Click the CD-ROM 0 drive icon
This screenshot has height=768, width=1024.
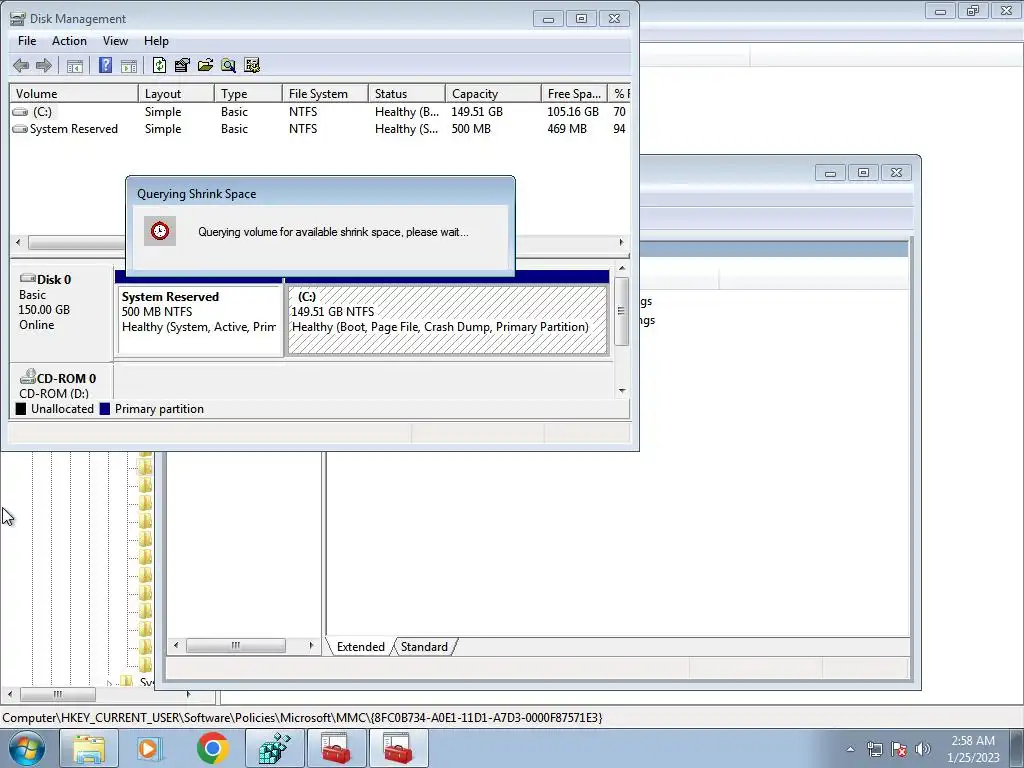27,377
